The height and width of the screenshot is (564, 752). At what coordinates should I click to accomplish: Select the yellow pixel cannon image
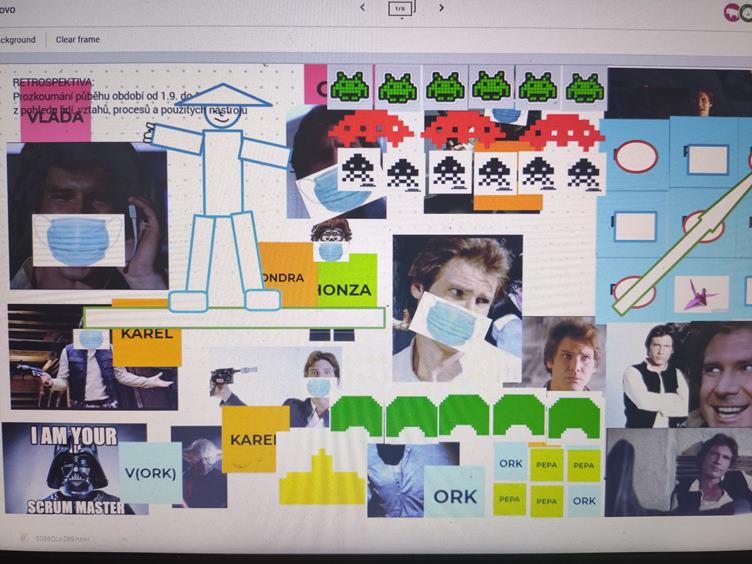click(322, 477)
